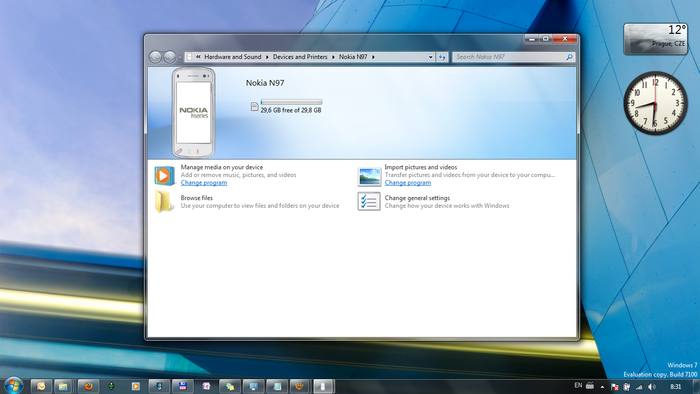Open the blue floppy disk taskbar icon

coord(183,386)
